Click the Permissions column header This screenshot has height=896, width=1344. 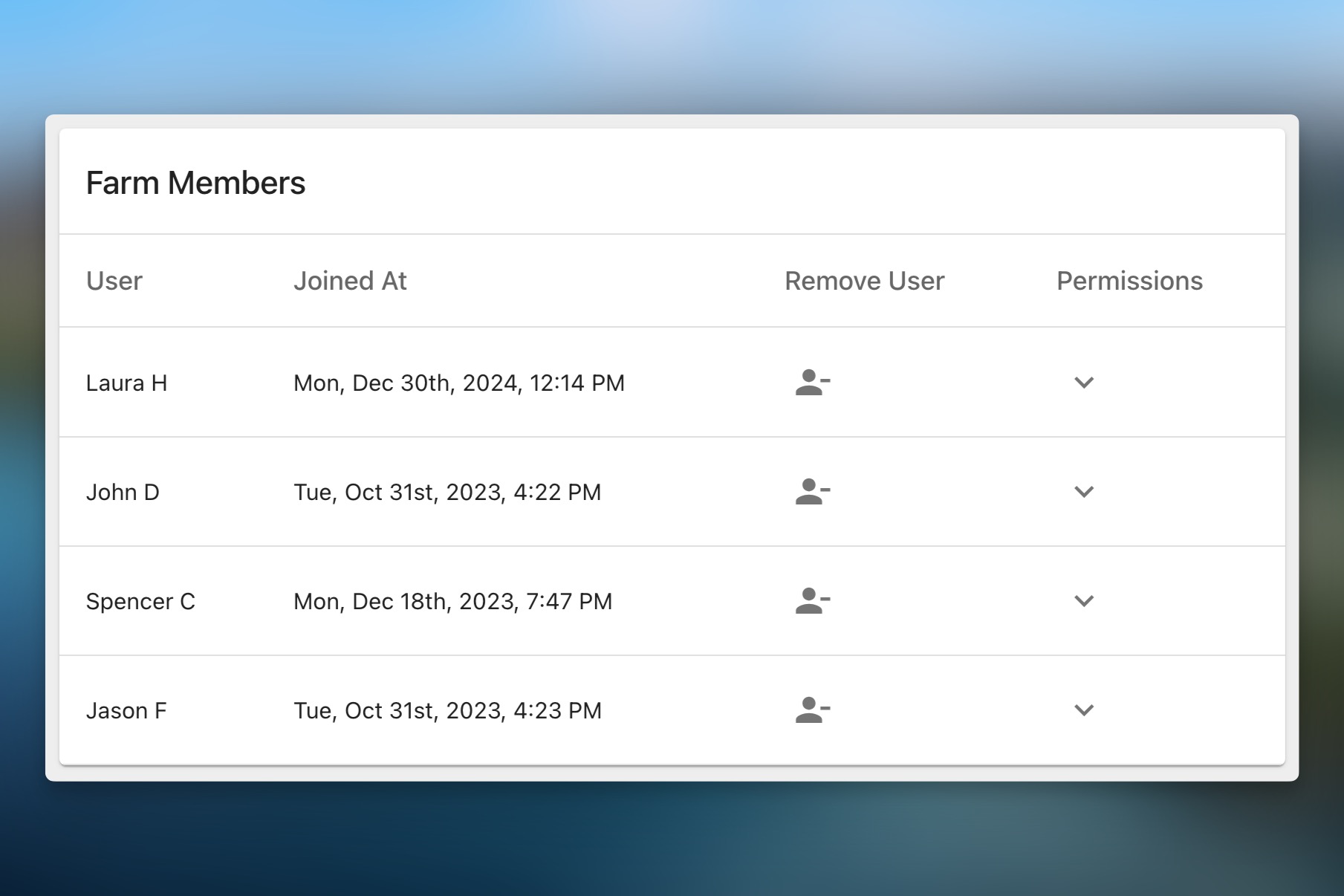tap(1130, 281)
